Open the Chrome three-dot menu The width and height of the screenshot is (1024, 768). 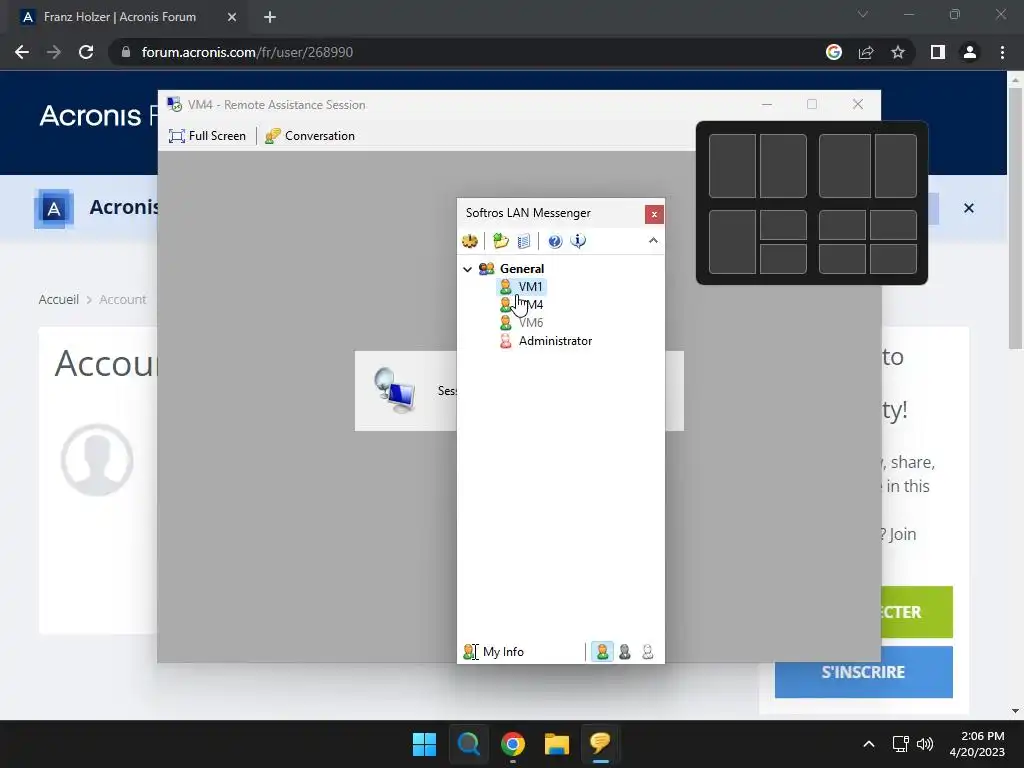(x=1002, y=52)
